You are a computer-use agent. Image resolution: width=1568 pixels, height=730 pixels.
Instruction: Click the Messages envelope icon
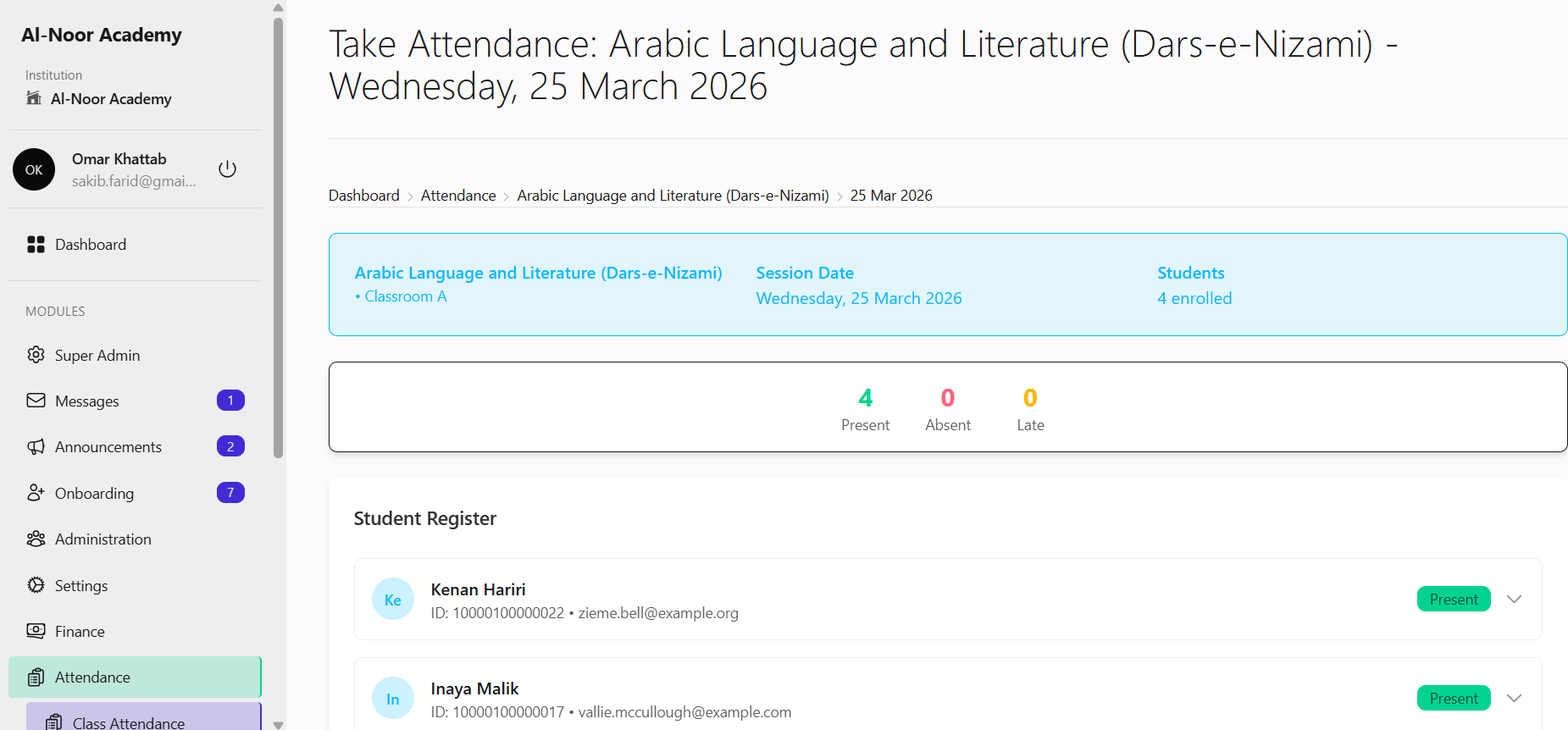tap(36, 401)
